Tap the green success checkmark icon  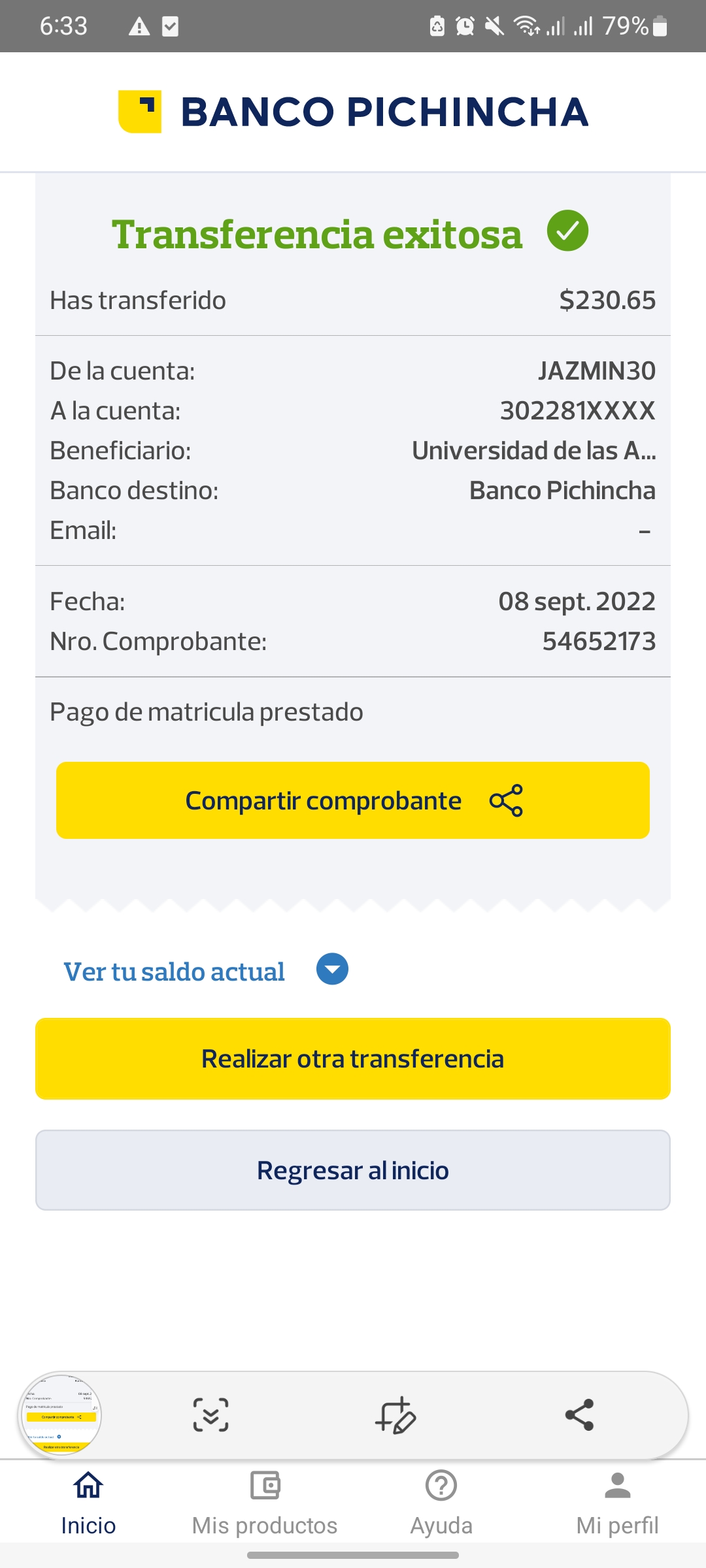pyautogui.click(x=567, y=231)
